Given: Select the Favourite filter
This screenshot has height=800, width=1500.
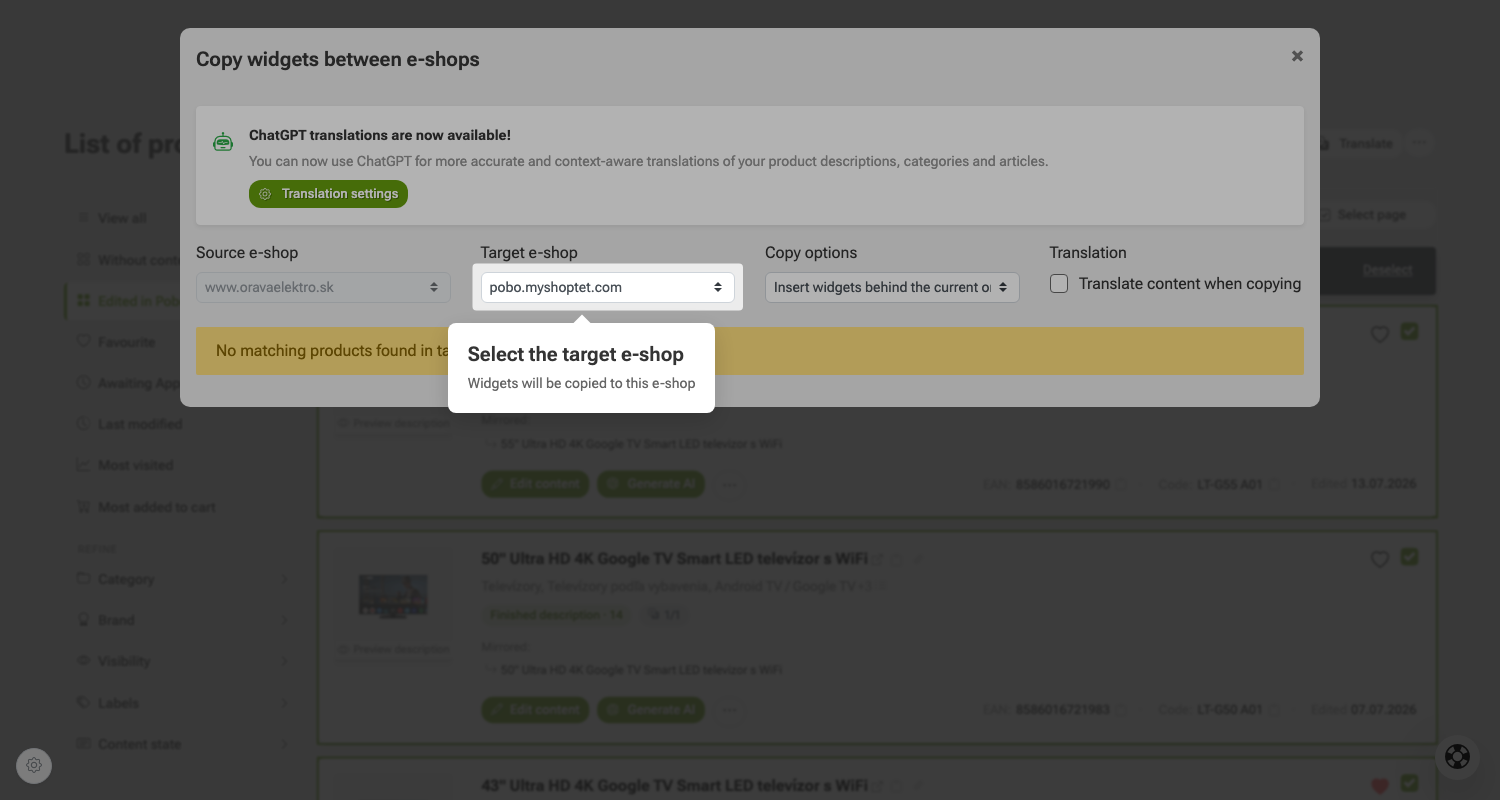Looking at the screenshot, I should (x=116, y=342).
